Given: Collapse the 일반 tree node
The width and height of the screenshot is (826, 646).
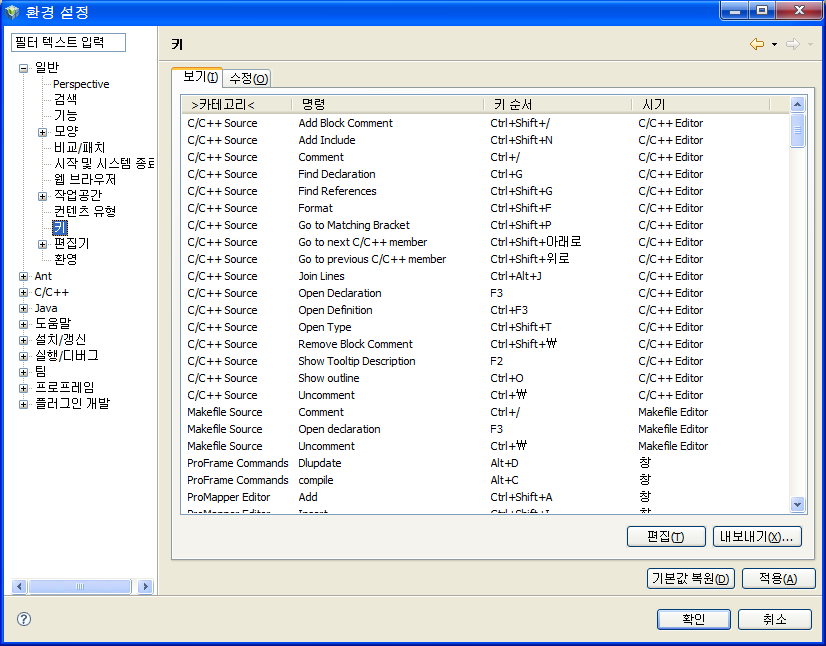Looking at the screenshot, I should tap(23, 68).
